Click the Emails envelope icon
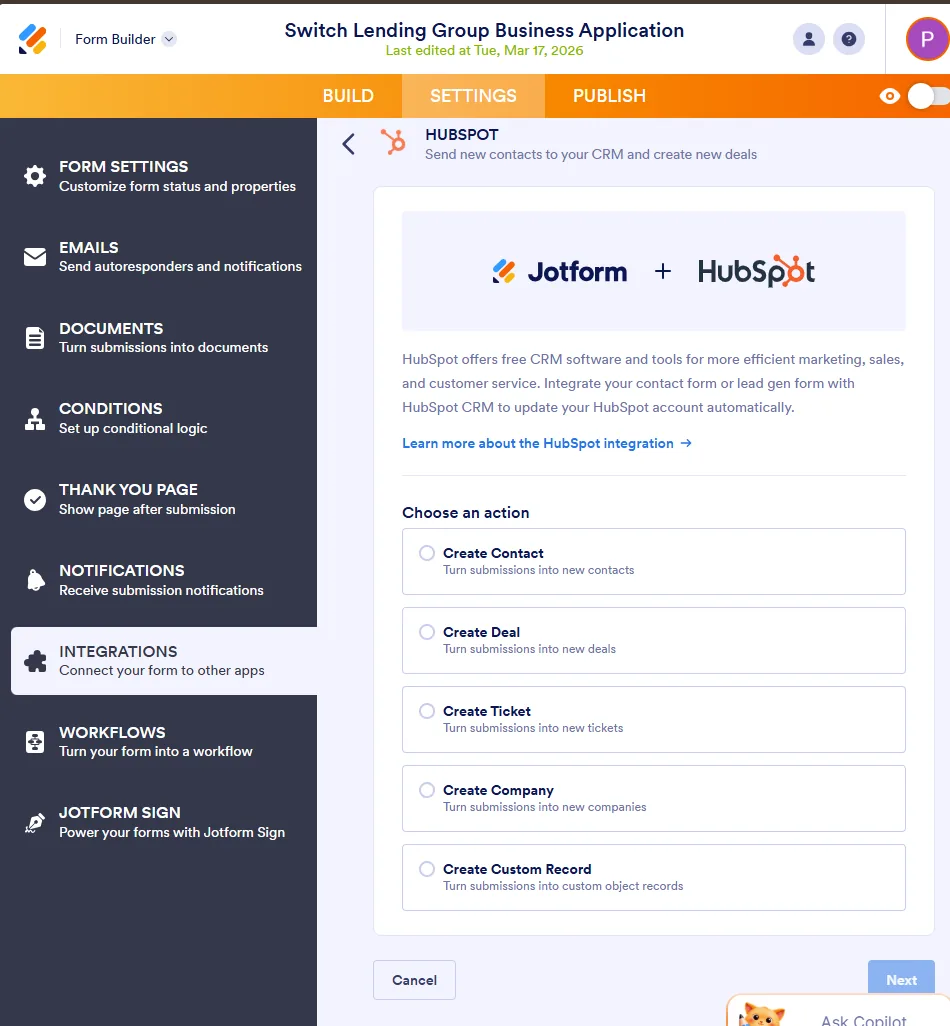 35,257
